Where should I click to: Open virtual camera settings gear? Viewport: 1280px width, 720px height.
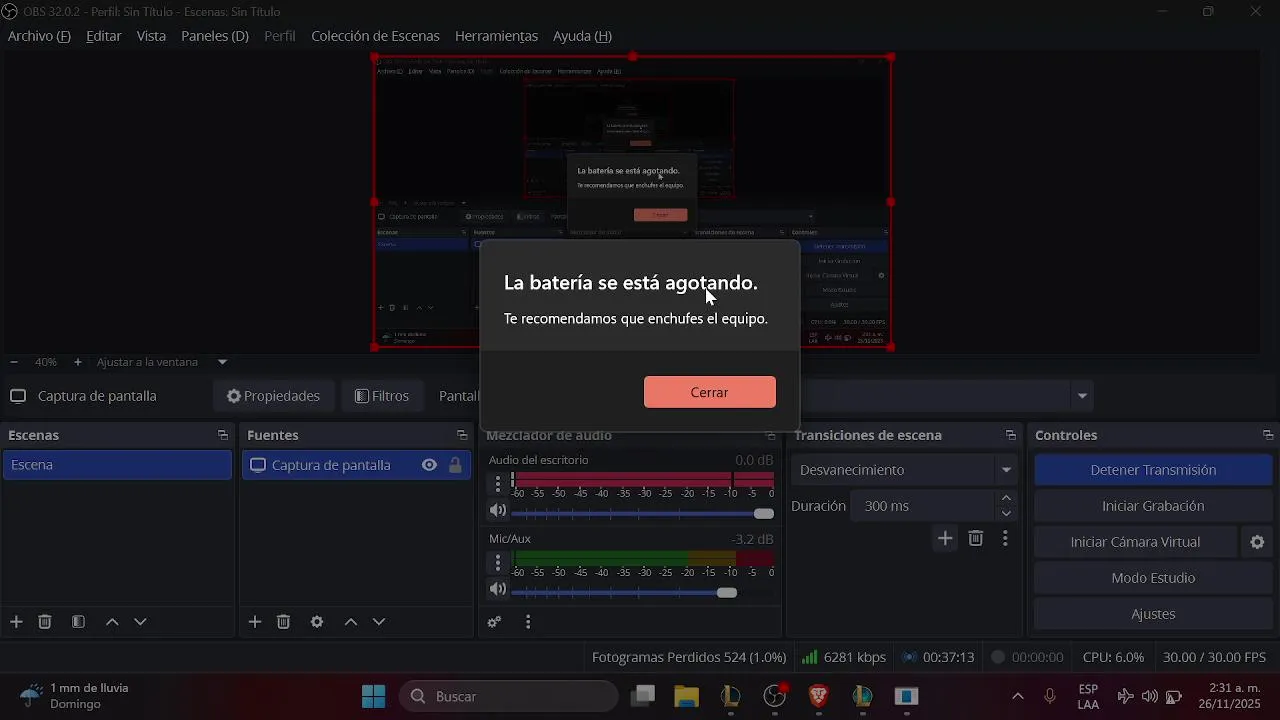coord(1257,542)
